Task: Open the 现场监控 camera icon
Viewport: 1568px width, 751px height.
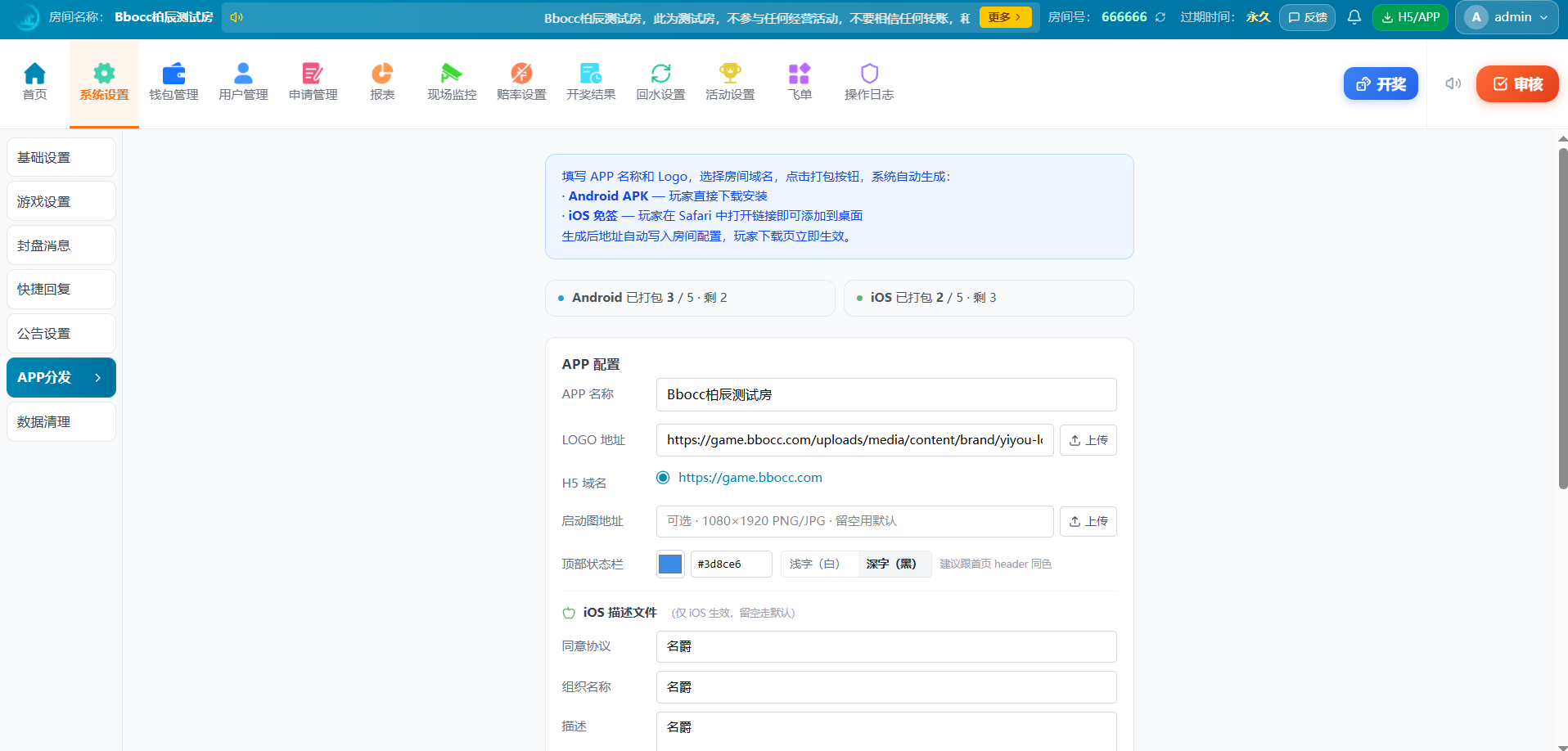Action: click(452, 74)
